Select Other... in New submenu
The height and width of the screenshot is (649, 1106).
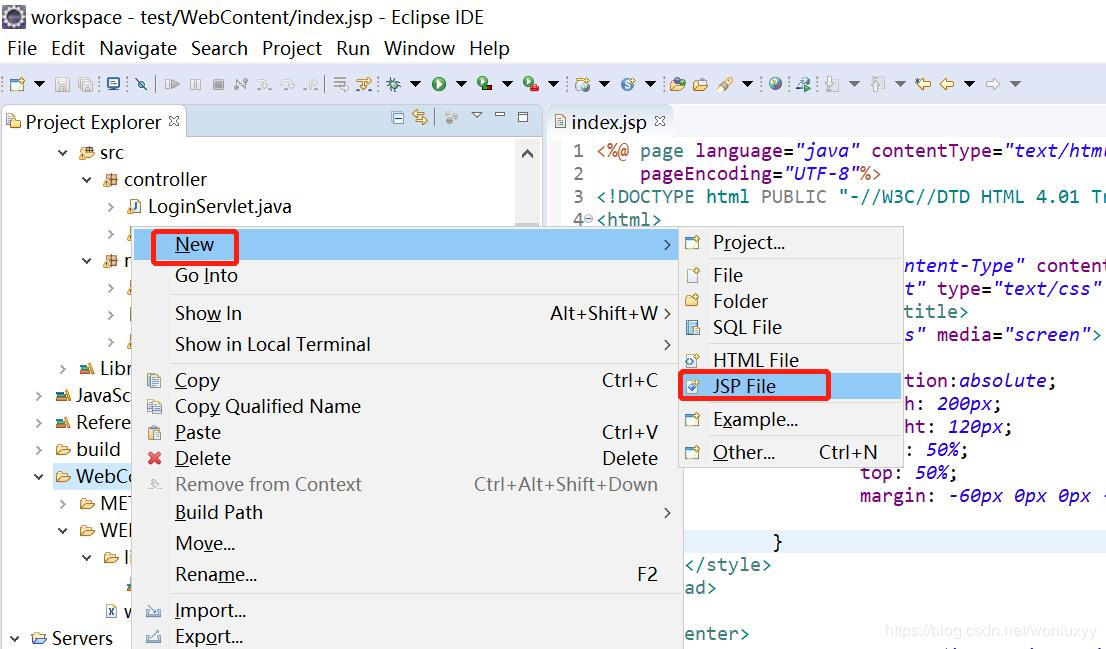tap(791, 453)
